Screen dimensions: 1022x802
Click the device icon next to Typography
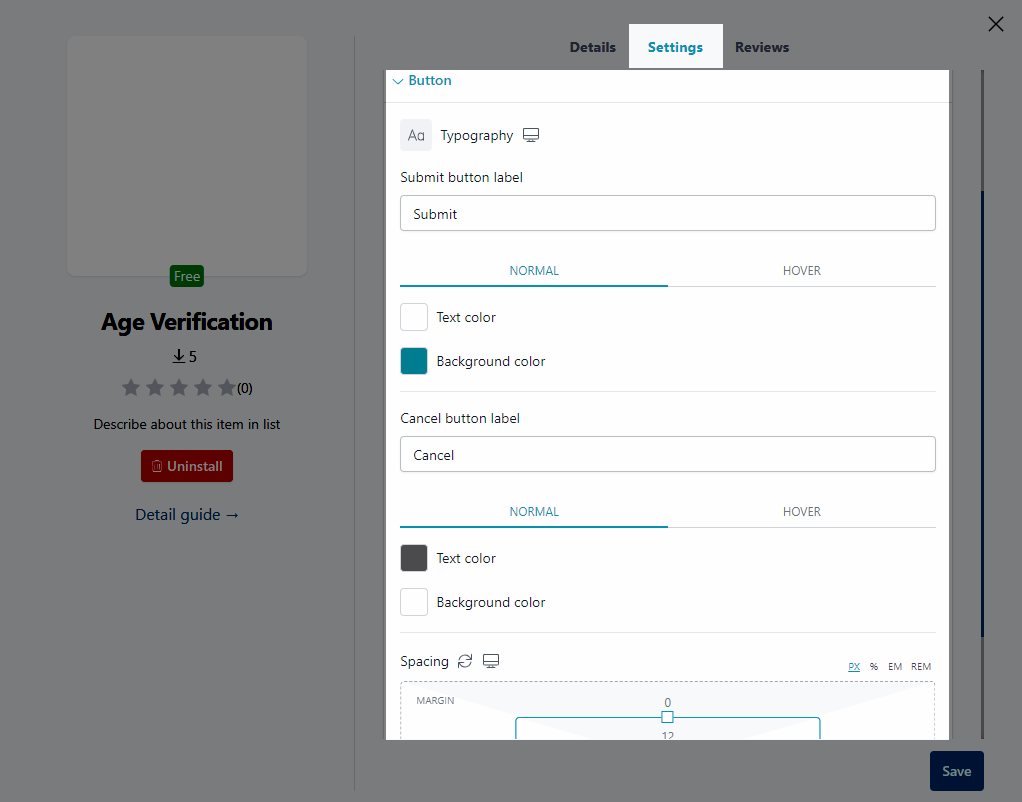coord(531,135)
